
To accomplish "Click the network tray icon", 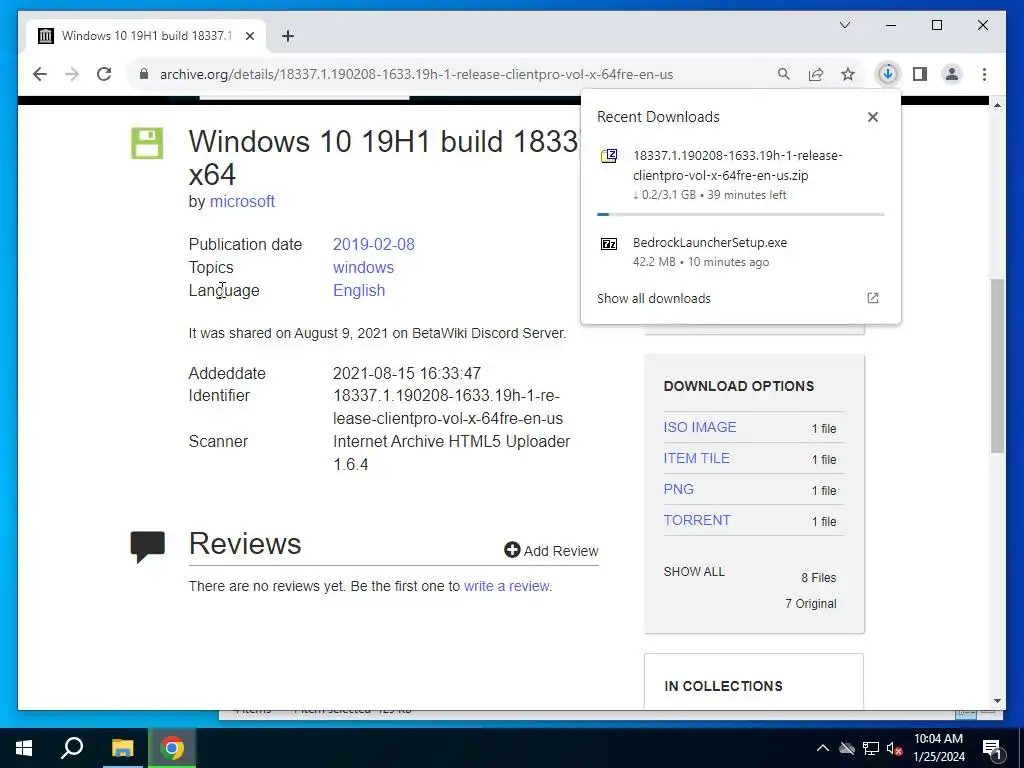I will (x=871, y=748).
